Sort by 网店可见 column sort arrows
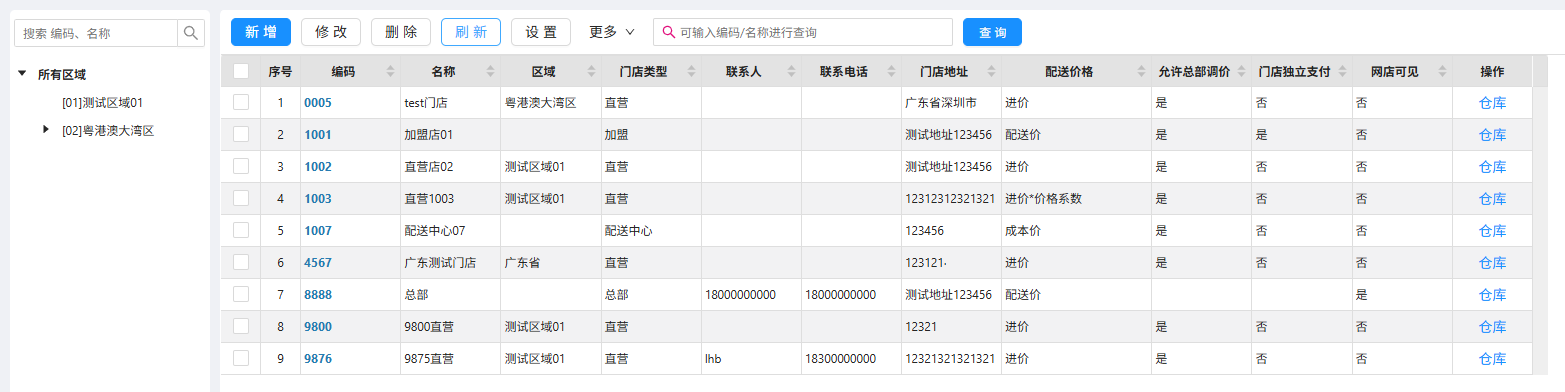This screenshot has width=1565, height=392. point(1441,71)
